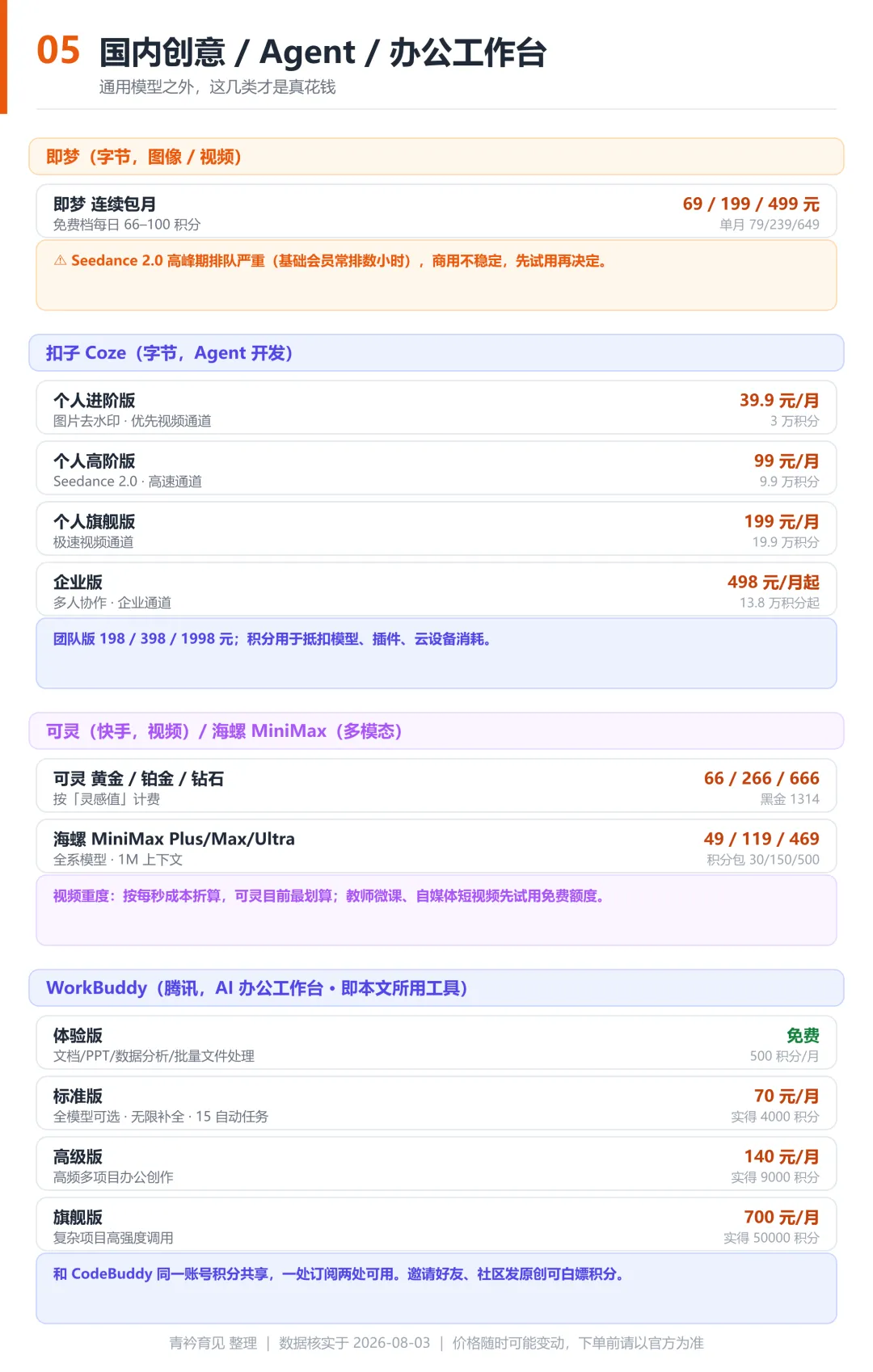Select the WorkBuddy（腾讯，AI 办公工作台）header

[436, 988]
